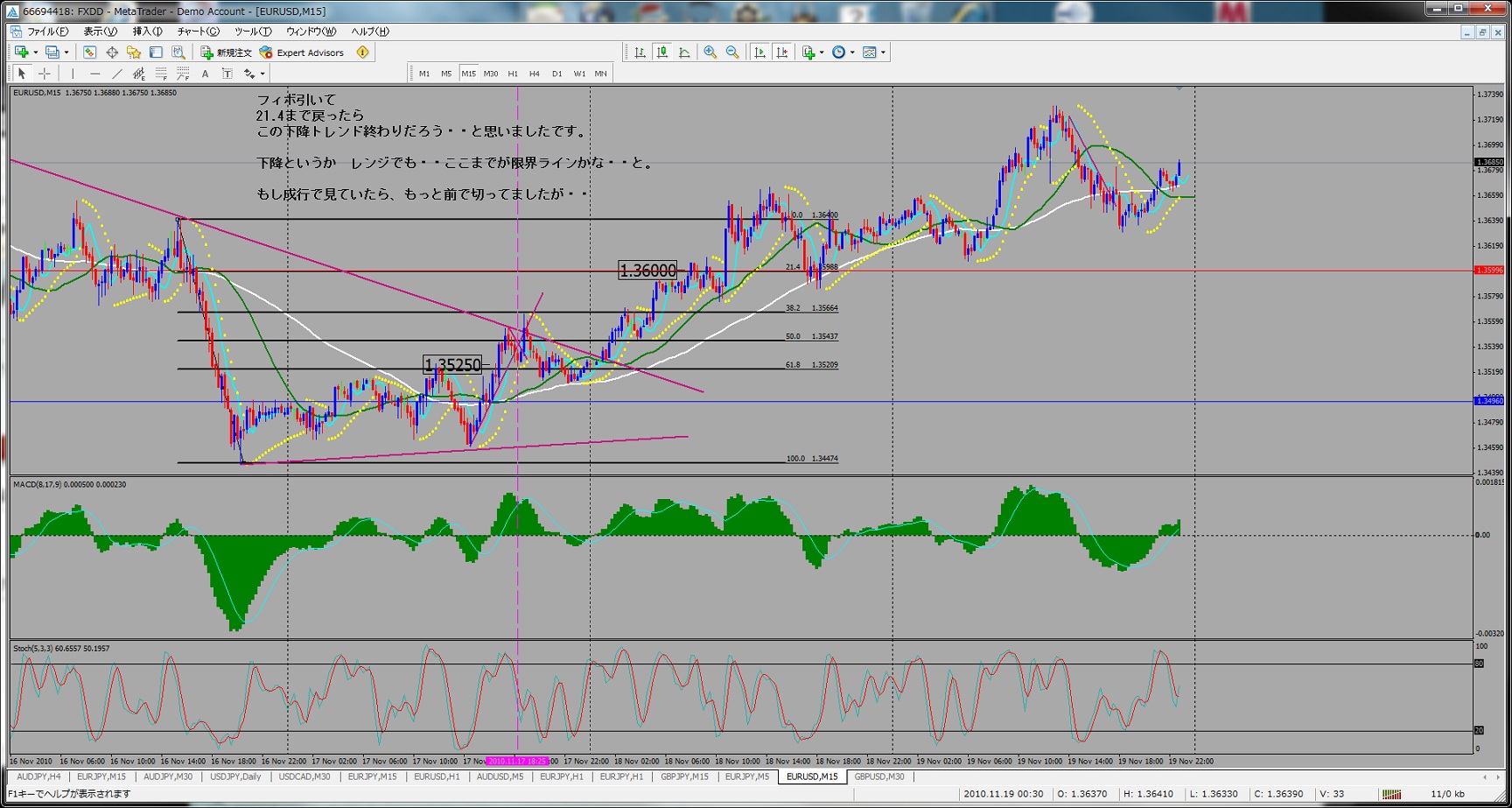Click the status bar value H: 1.36410
The width and height of the screenshot is (1512, 808).
coord(1148,794)
